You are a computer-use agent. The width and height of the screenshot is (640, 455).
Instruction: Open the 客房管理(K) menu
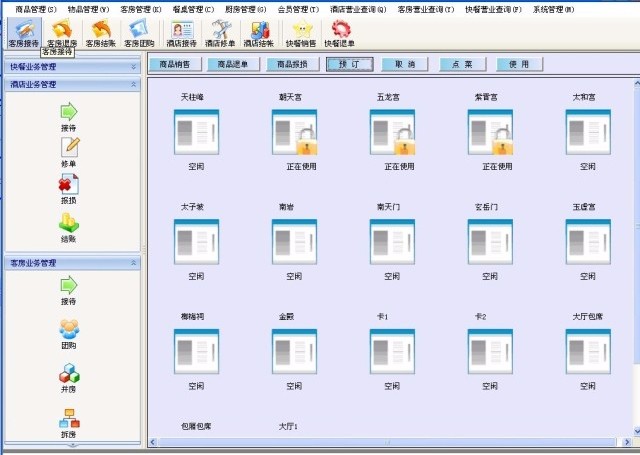point(140,9)
